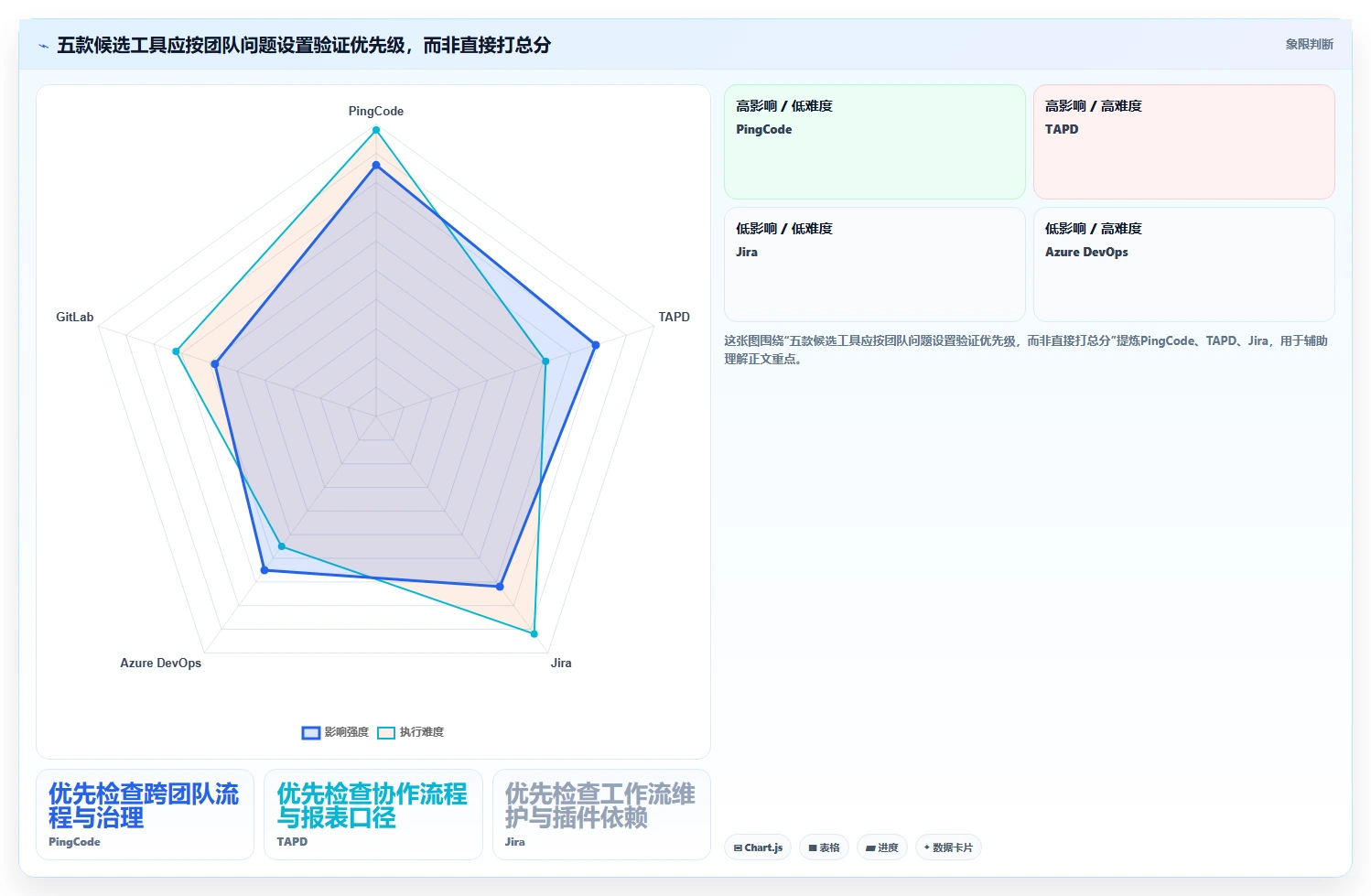Image resolution: width=1371 pixels, height=896 pixels.
Task: Click the description paragraph below quadrants
Action: pos(1026,350)
